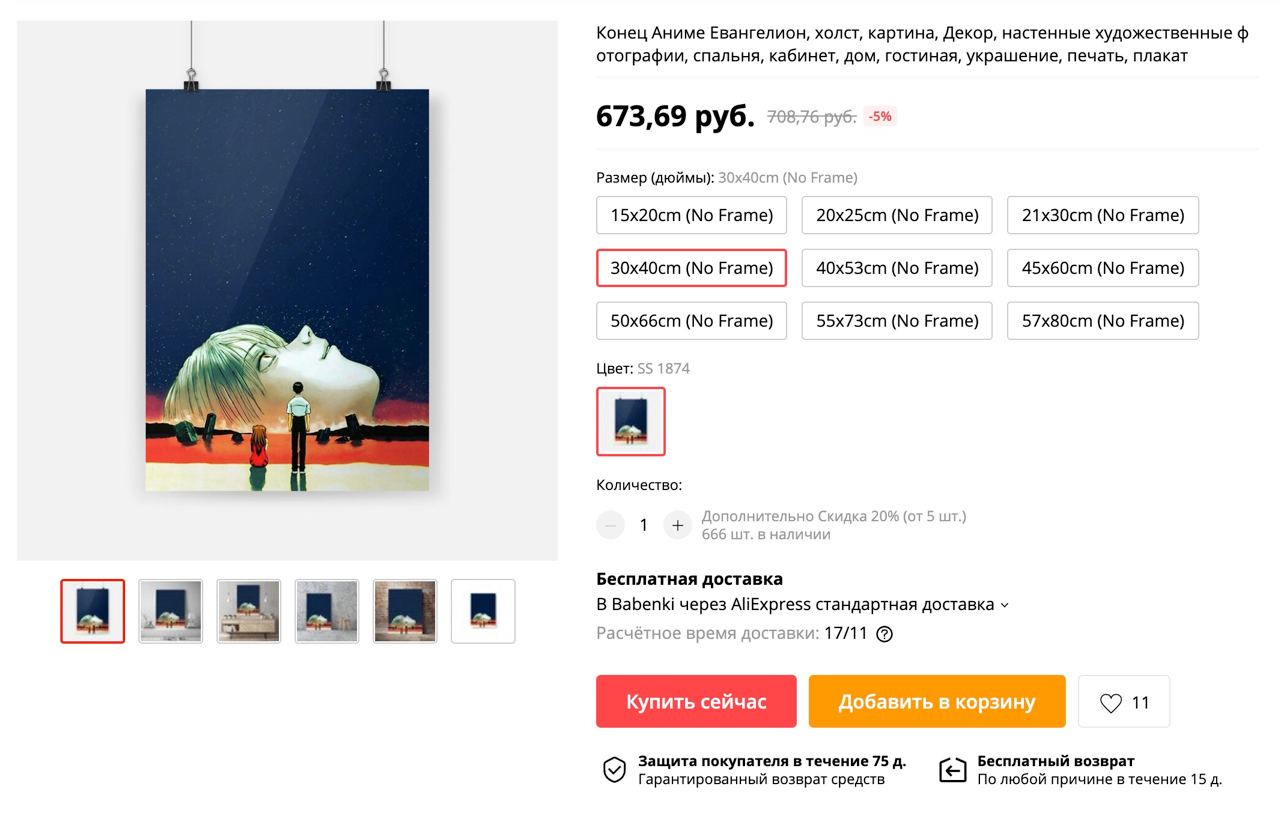View the fifth thumbnail with brick wall

coord(405,611)
